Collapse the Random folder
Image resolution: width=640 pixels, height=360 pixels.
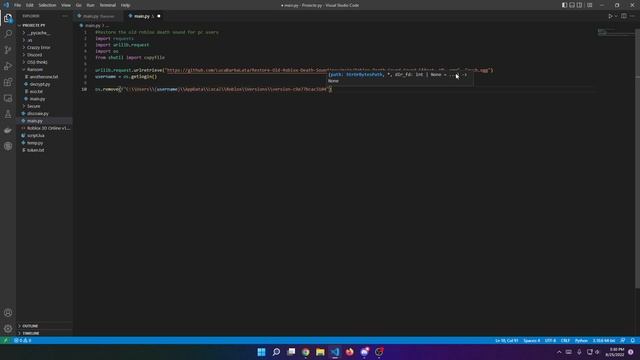44,69
